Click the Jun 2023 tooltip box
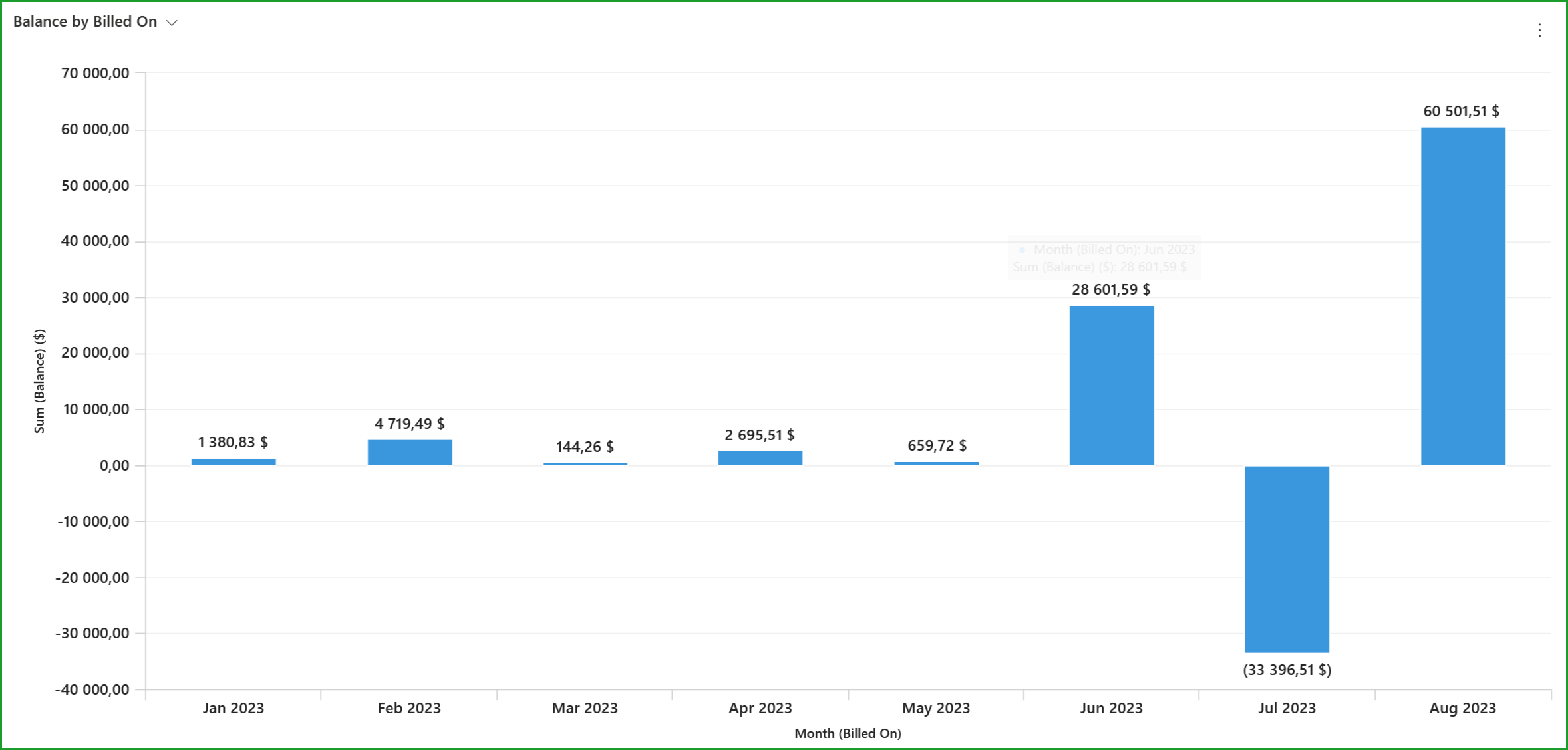The image size is (1568, 750). [x=1104, y=258]
